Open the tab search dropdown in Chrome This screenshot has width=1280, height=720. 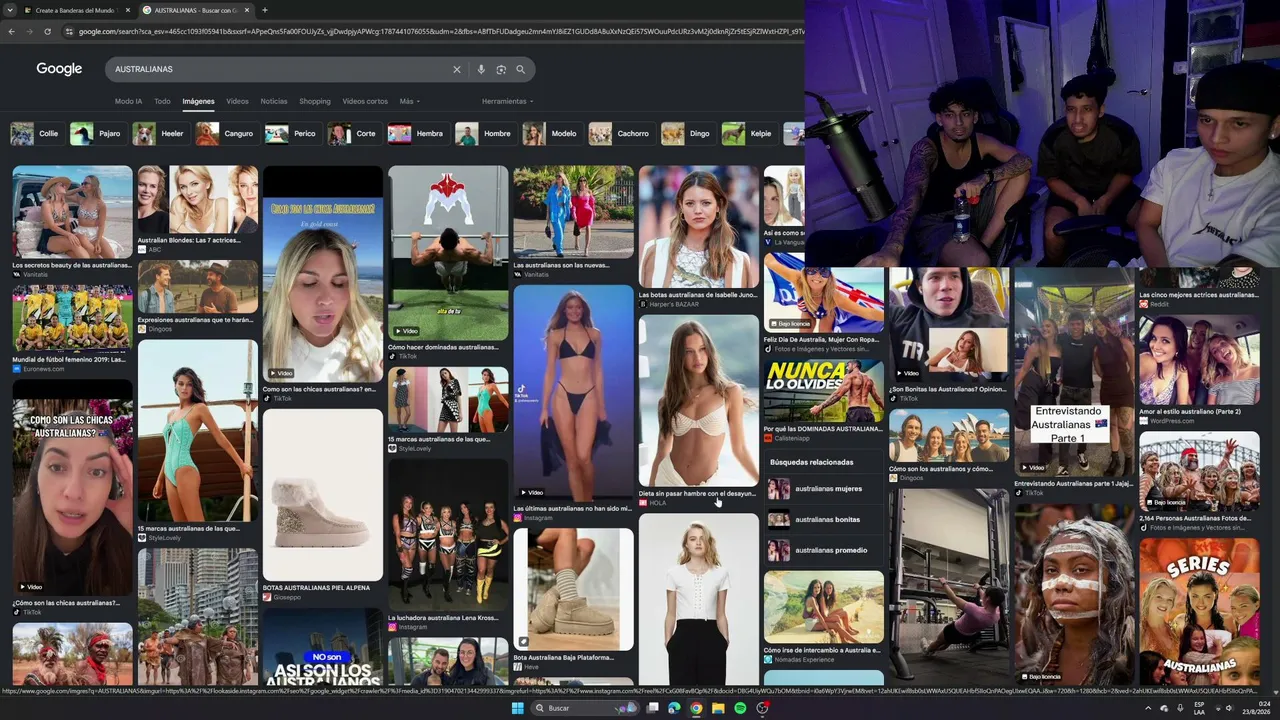pyautogui.click(x=11, y=10)
